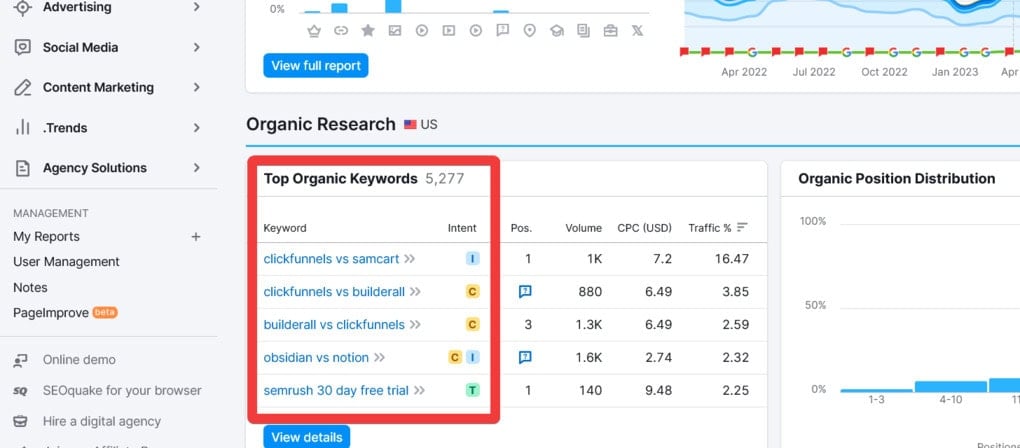Click the 9.48 CPC value
The image size is (1020, 448).
658,391
